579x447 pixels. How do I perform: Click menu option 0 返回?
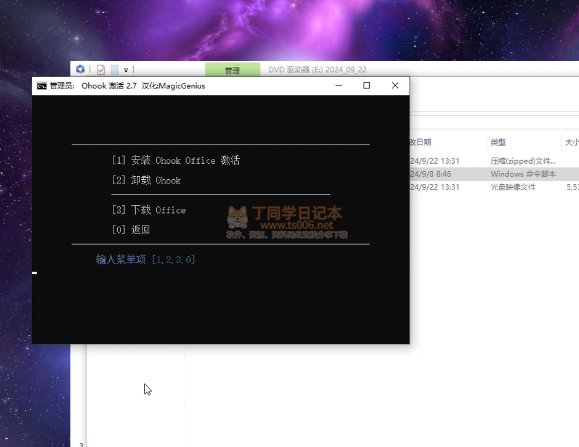point(131,230)
